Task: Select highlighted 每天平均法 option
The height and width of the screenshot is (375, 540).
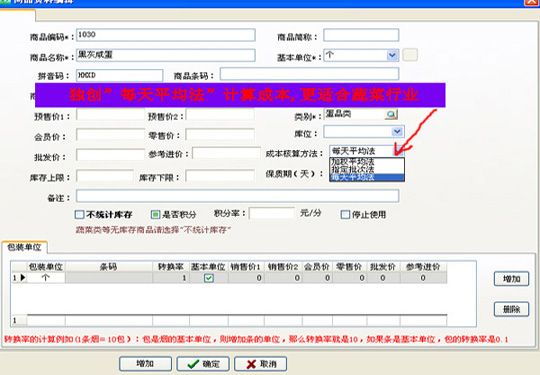Action: (366, 178)
